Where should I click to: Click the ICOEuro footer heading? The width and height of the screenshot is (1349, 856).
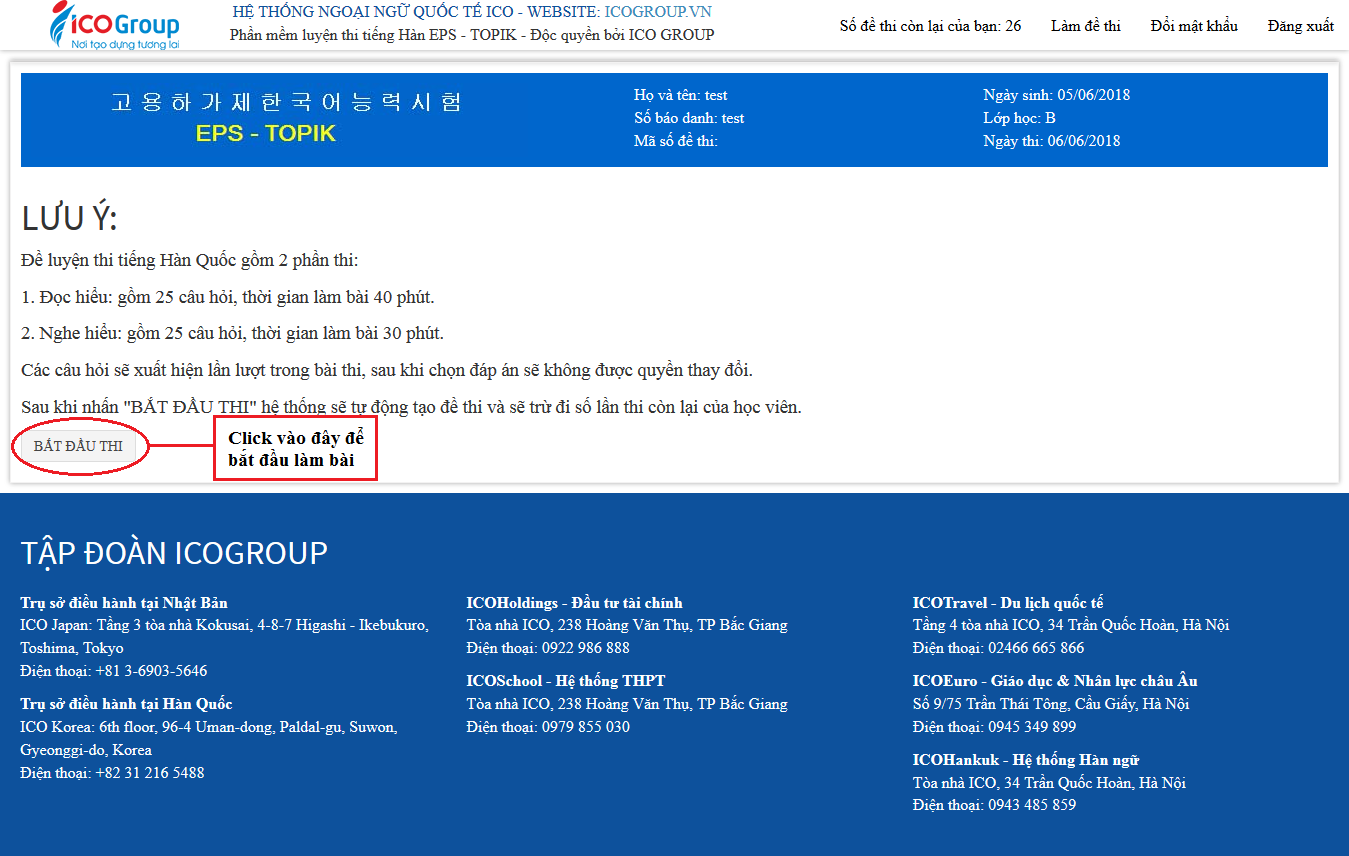pyautogui.click(x=1055, y=681)
